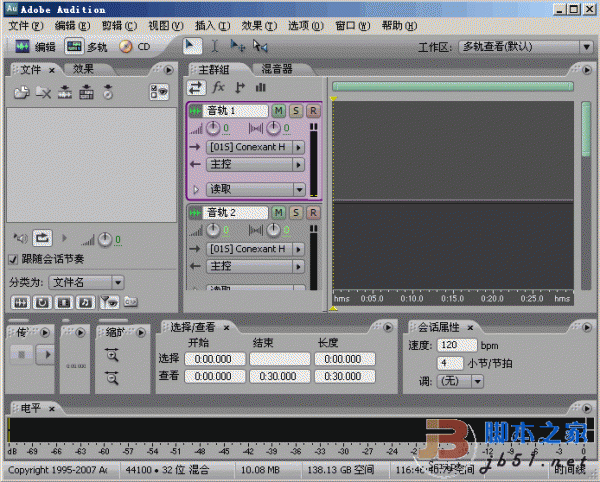This screenshot has height=482, width=600.
Task: Solo track 音轨 1 with S
Action: click(295, 111)
